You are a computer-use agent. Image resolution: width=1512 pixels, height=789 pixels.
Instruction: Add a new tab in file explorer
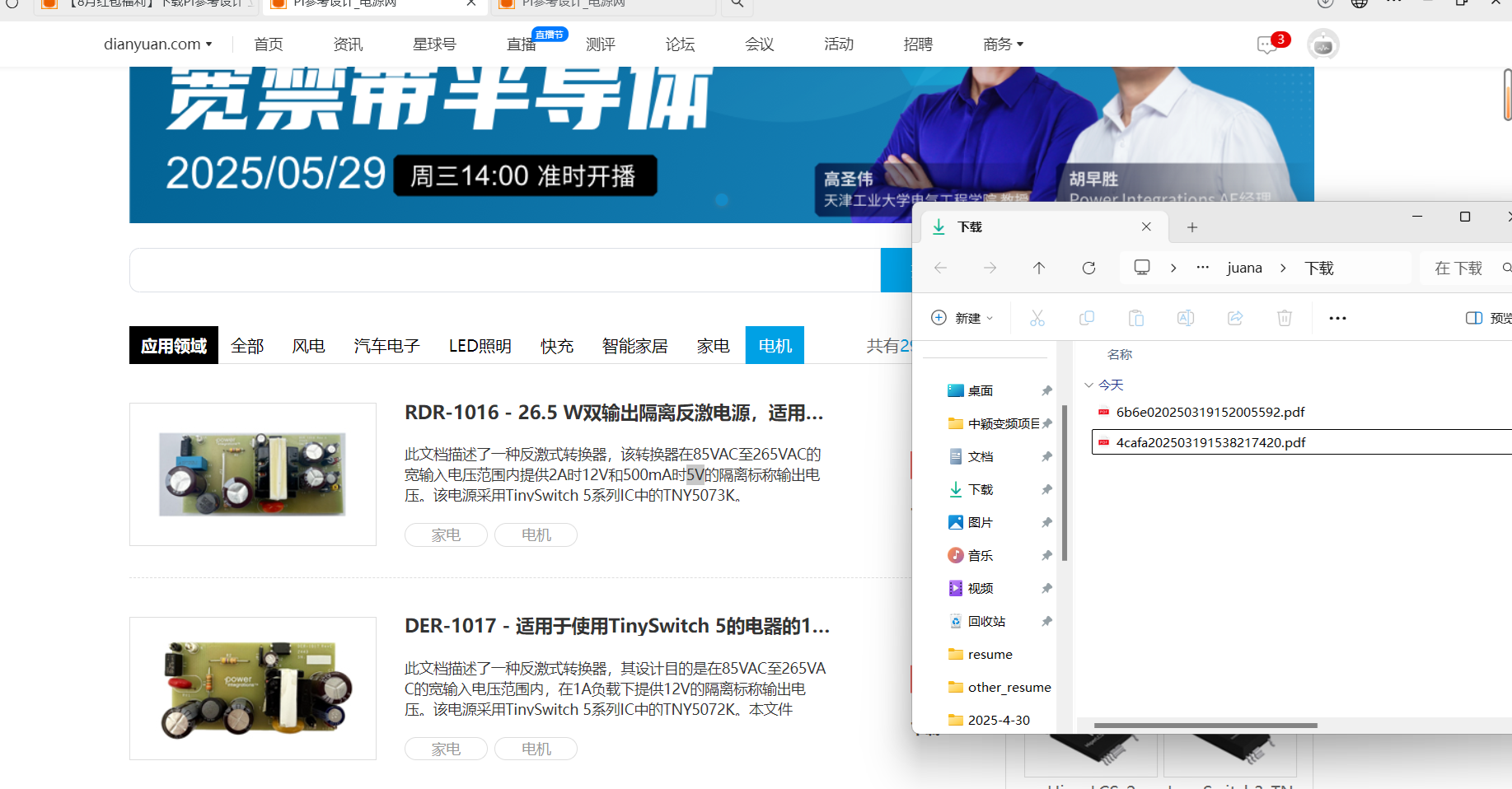click(1192, 227)
